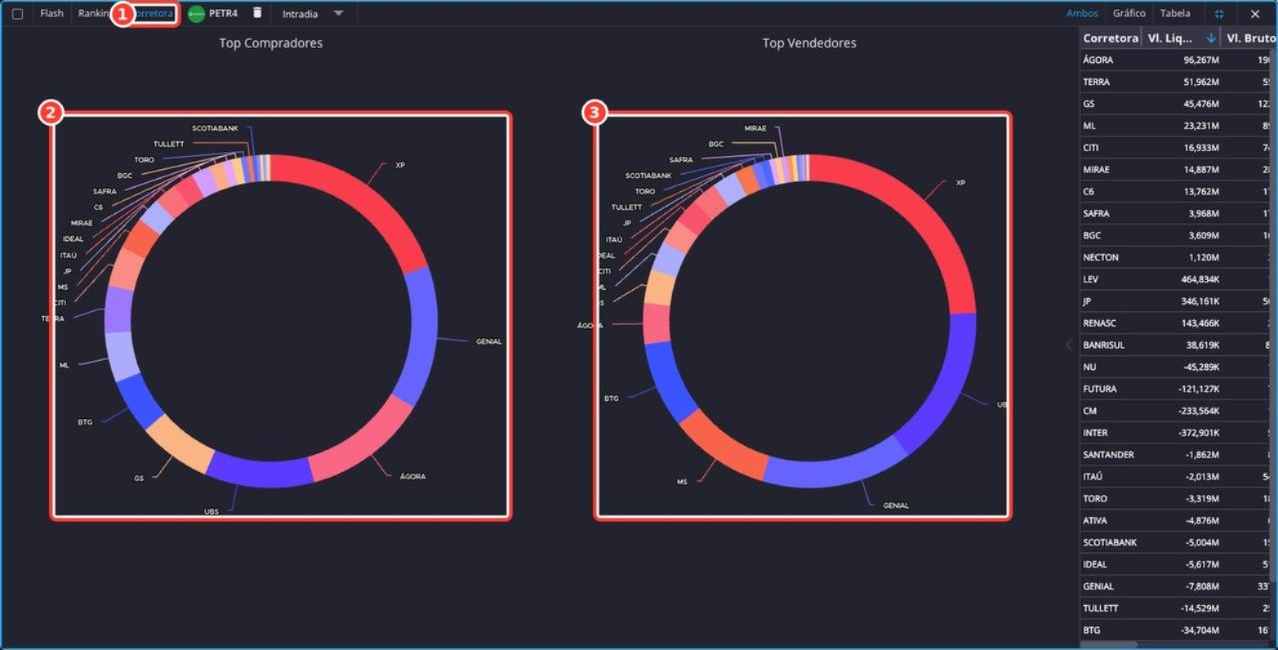Select the Corretora tab

(154, 14)
